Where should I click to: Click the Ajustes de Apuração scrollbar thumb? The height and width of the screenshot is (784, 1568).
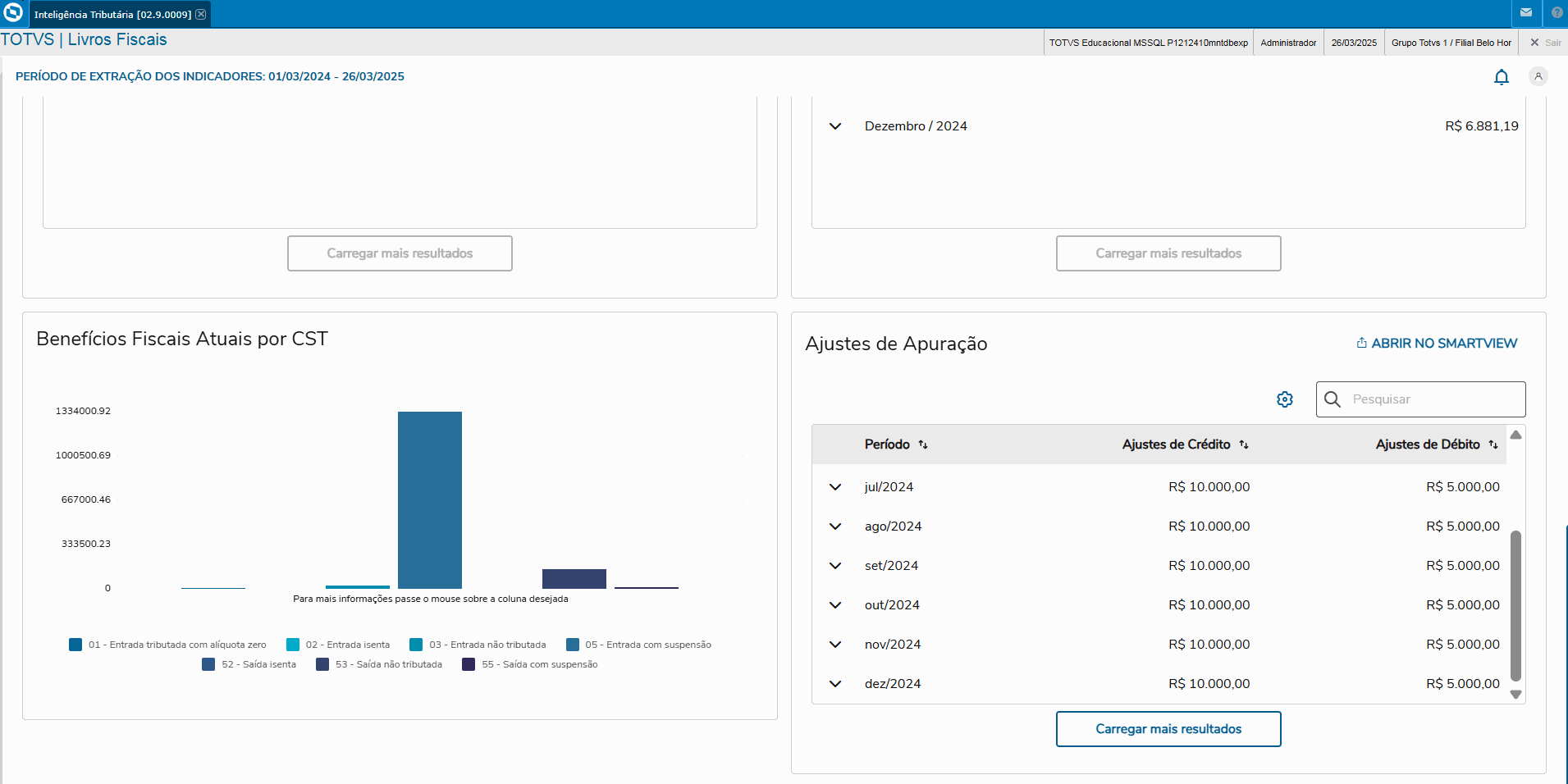pyautogui.click(x=1516, y=606)
